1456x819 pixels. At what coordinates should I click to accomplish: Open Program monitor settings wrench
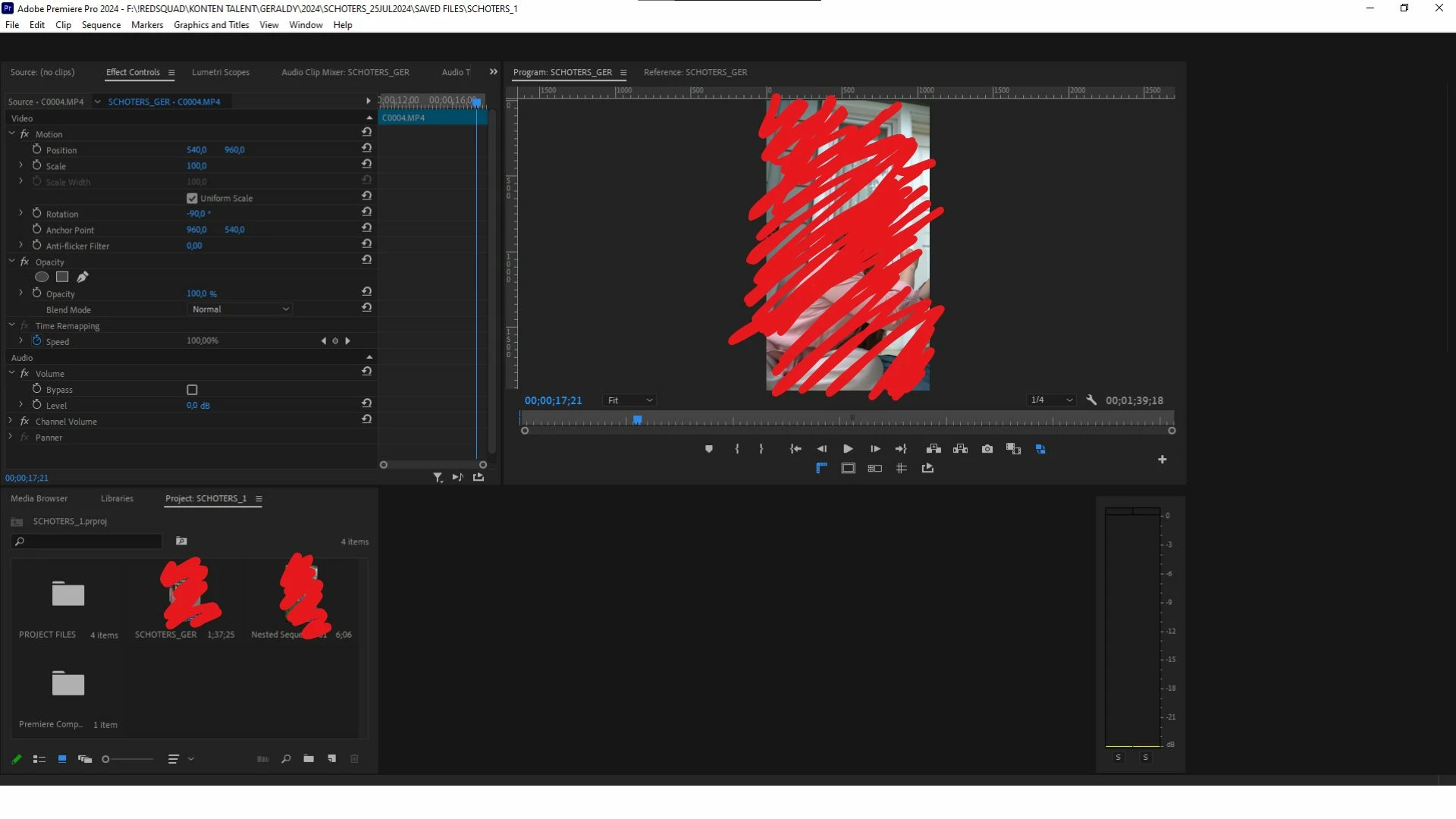1091,400
